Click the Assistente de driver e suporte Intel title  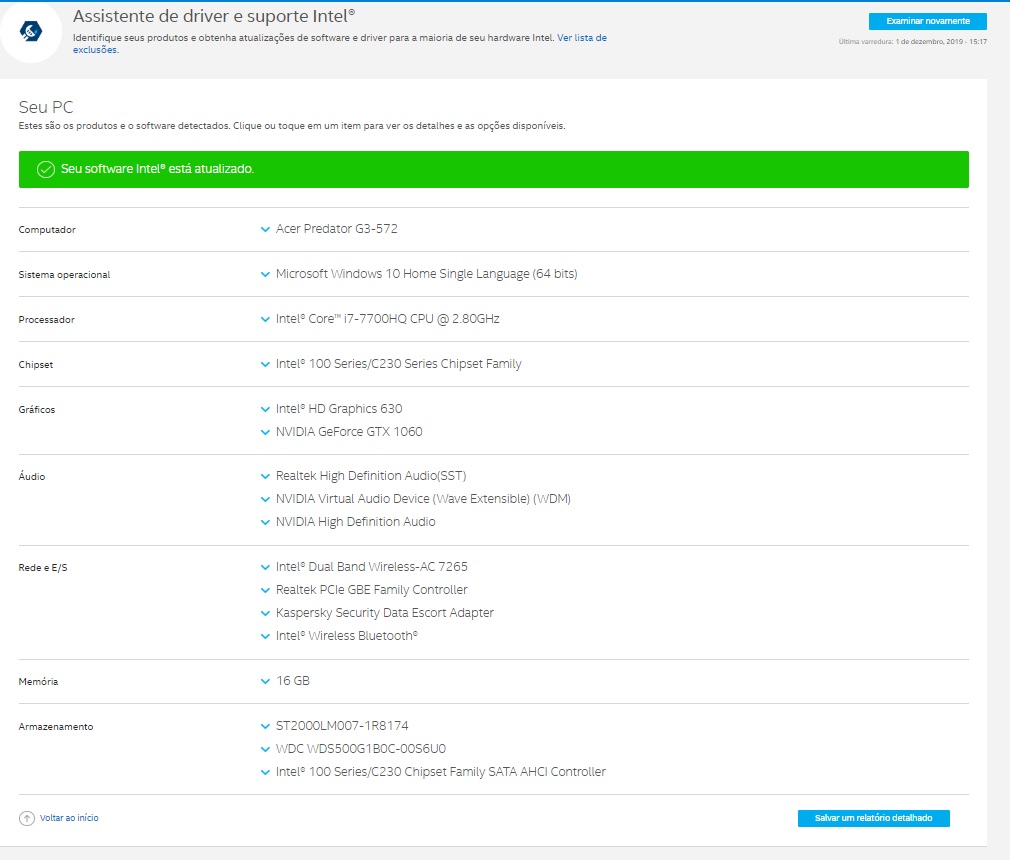(x=214, y=16)
